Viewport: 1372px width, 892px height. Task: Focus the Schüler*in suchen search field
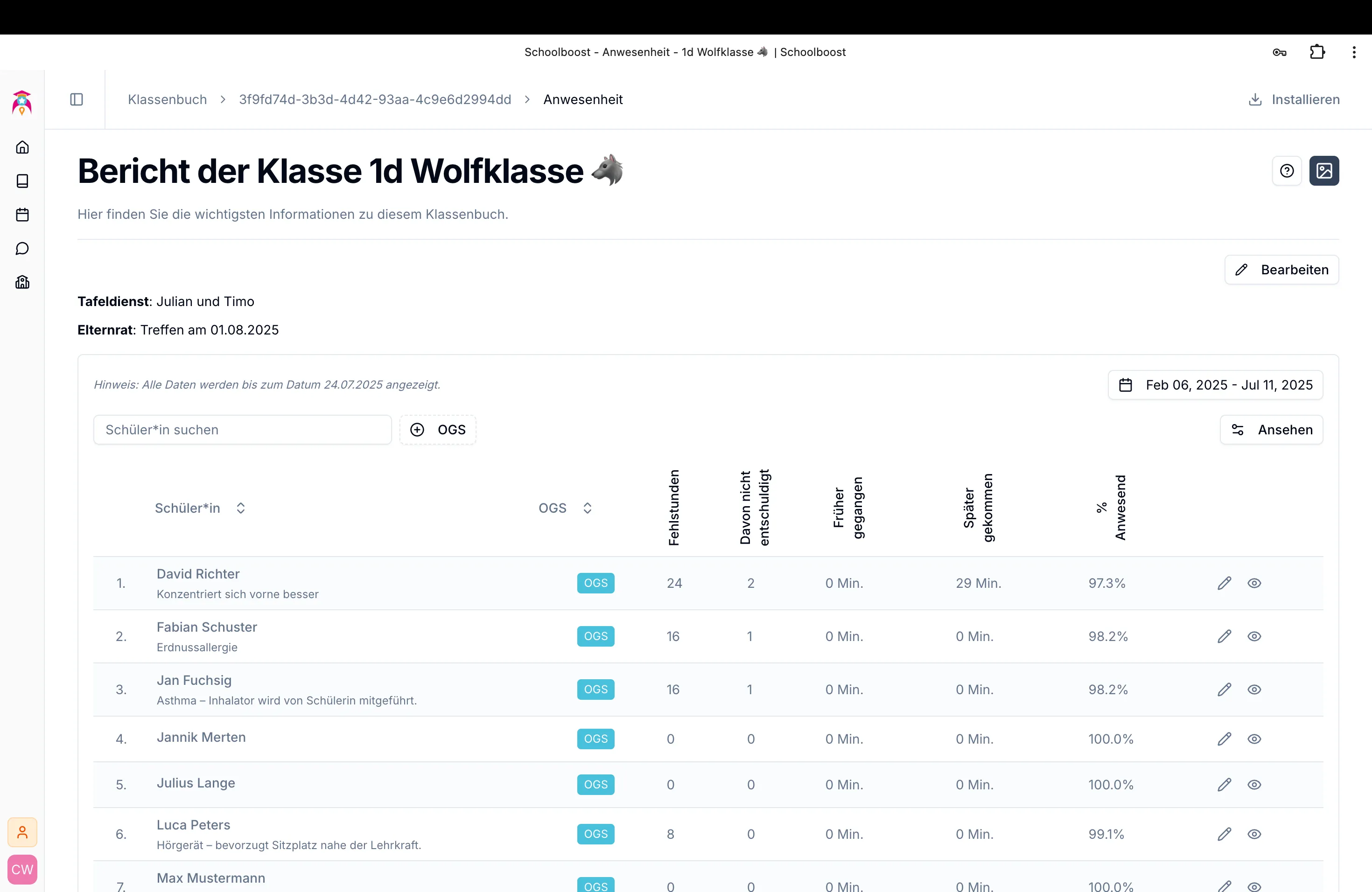click(242, 430)
